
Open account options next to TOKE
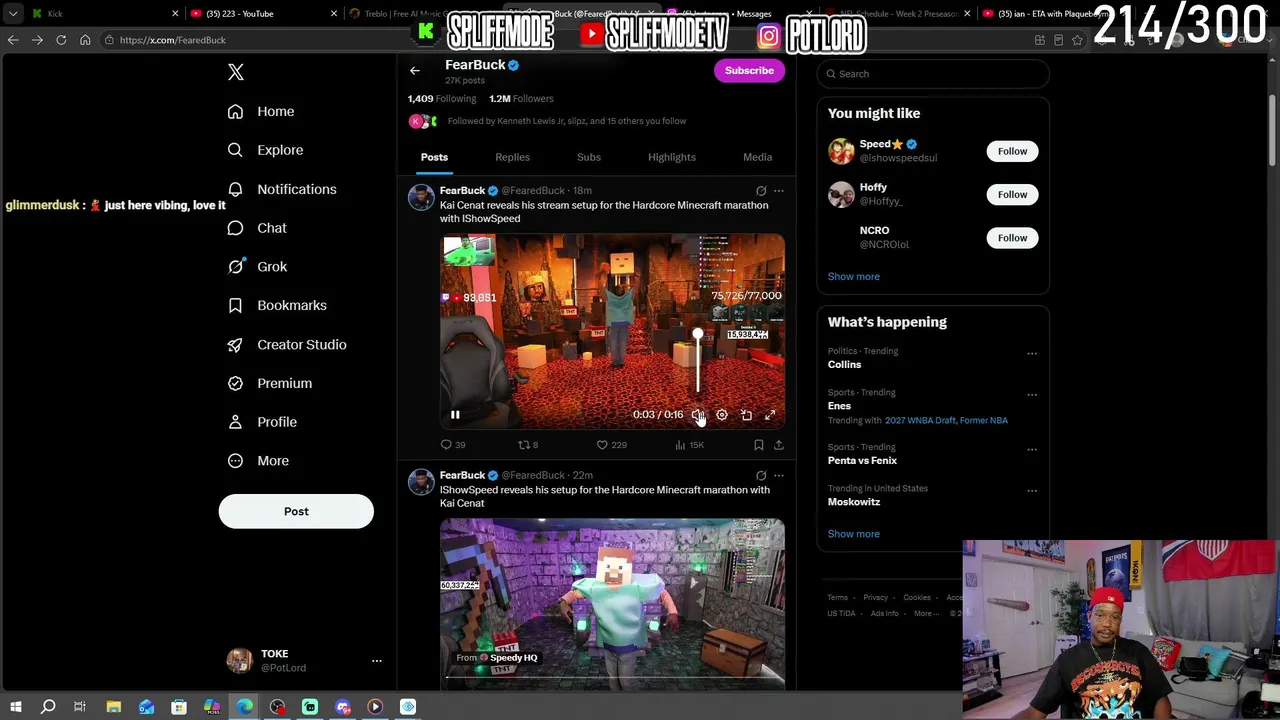click(x=377, y=661)
